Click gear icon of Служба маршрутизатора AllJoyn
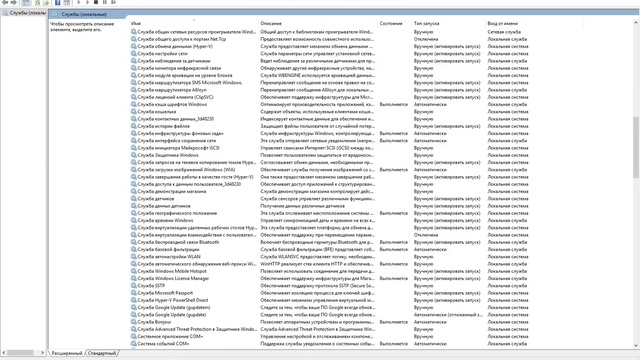The width and height of the screenshot is (640, 360). (x=133, y=90)
